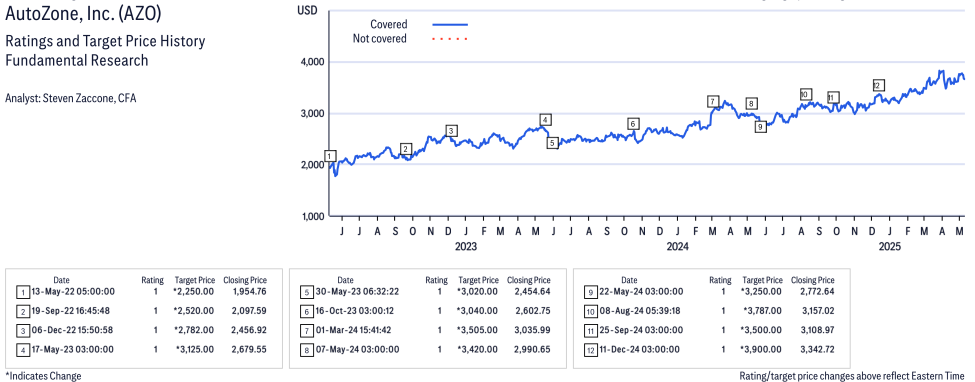Click date cell '25-Sep-24 03:00:00'
The height and width of the screenshot is (382, 975).
(641, 330)
